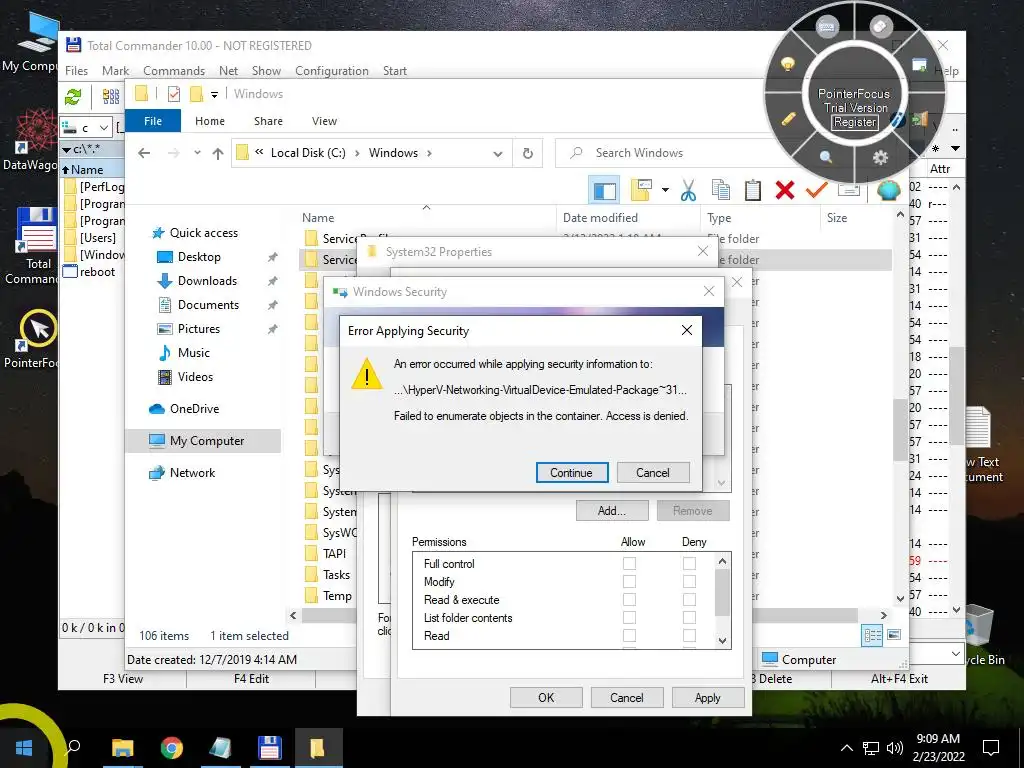Click the keyboard keystroke icon in PointerFocus wheel
The image size is (1024, 768).
click(826, 27)
